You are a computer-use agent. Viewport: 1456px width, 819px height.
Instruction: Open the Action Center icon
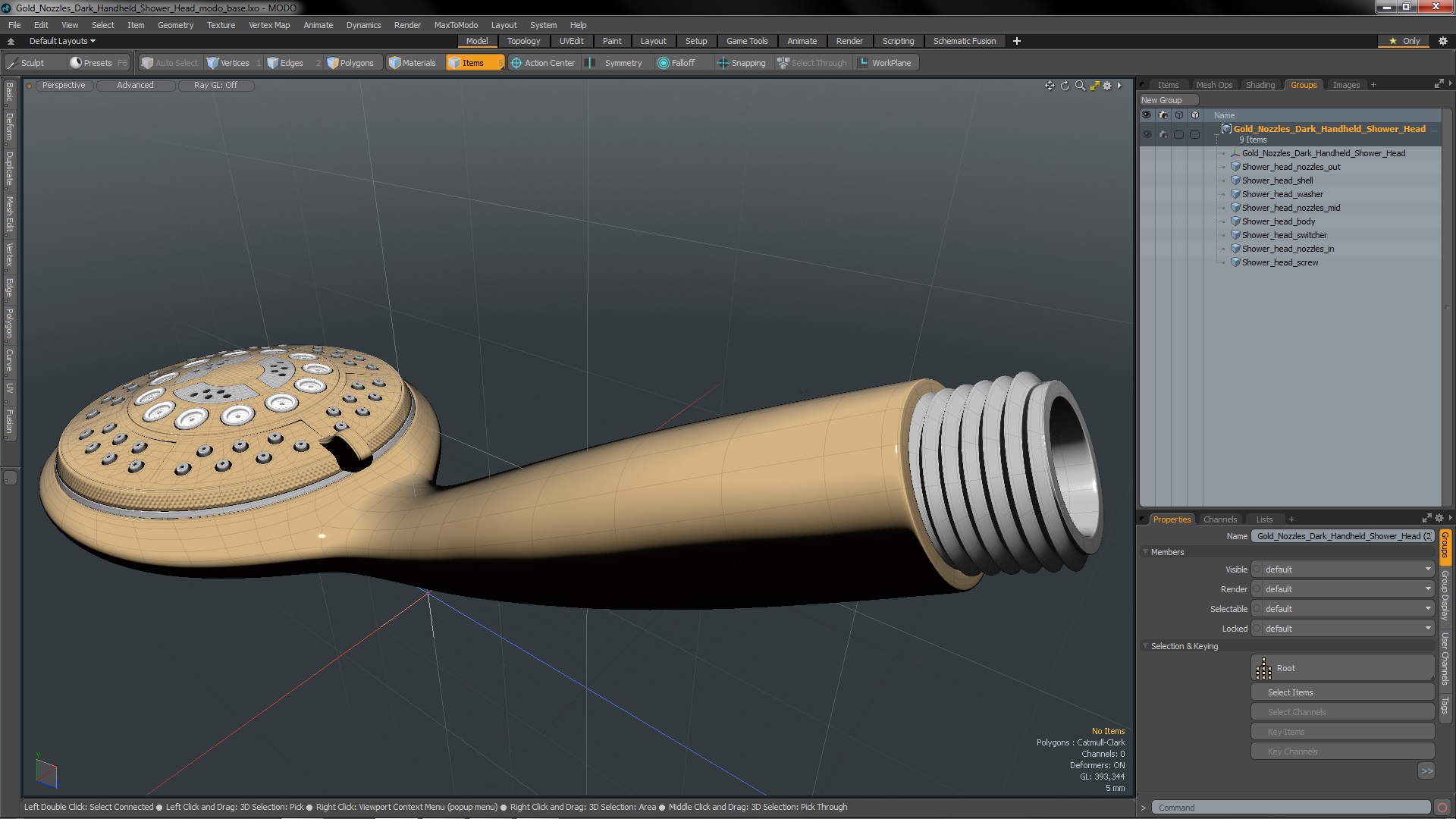pyautogui.click(x=516, y=63)
